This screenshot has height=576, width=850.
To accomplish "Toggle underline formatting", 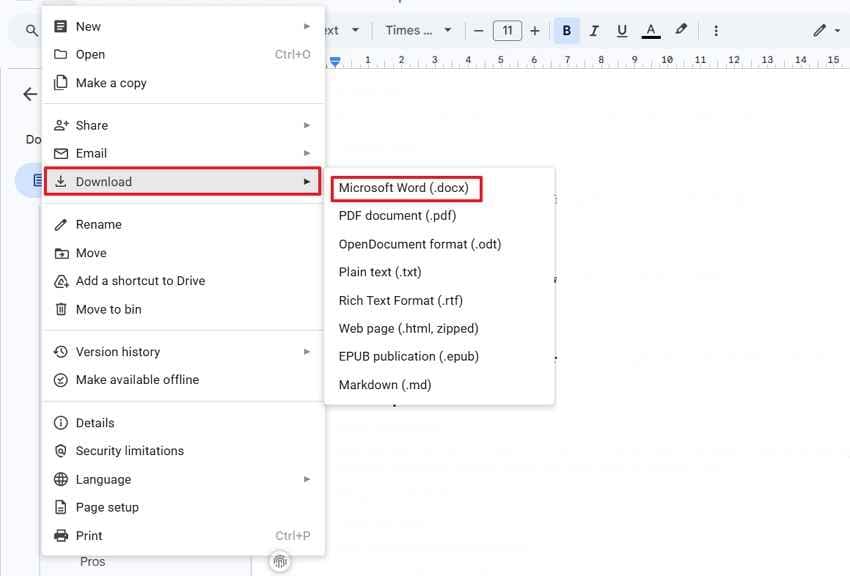I will click(622, 31).
